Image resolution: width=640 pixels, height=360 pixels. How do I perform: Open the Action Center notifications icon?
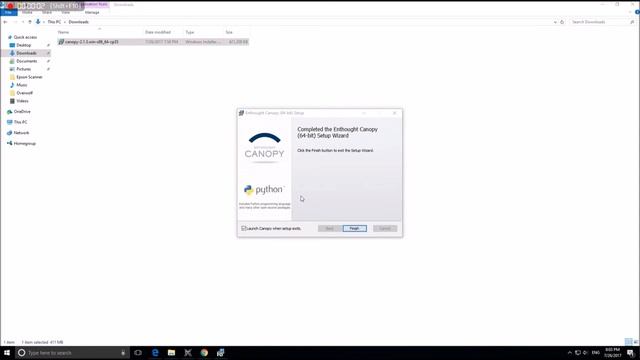point(631,353)
